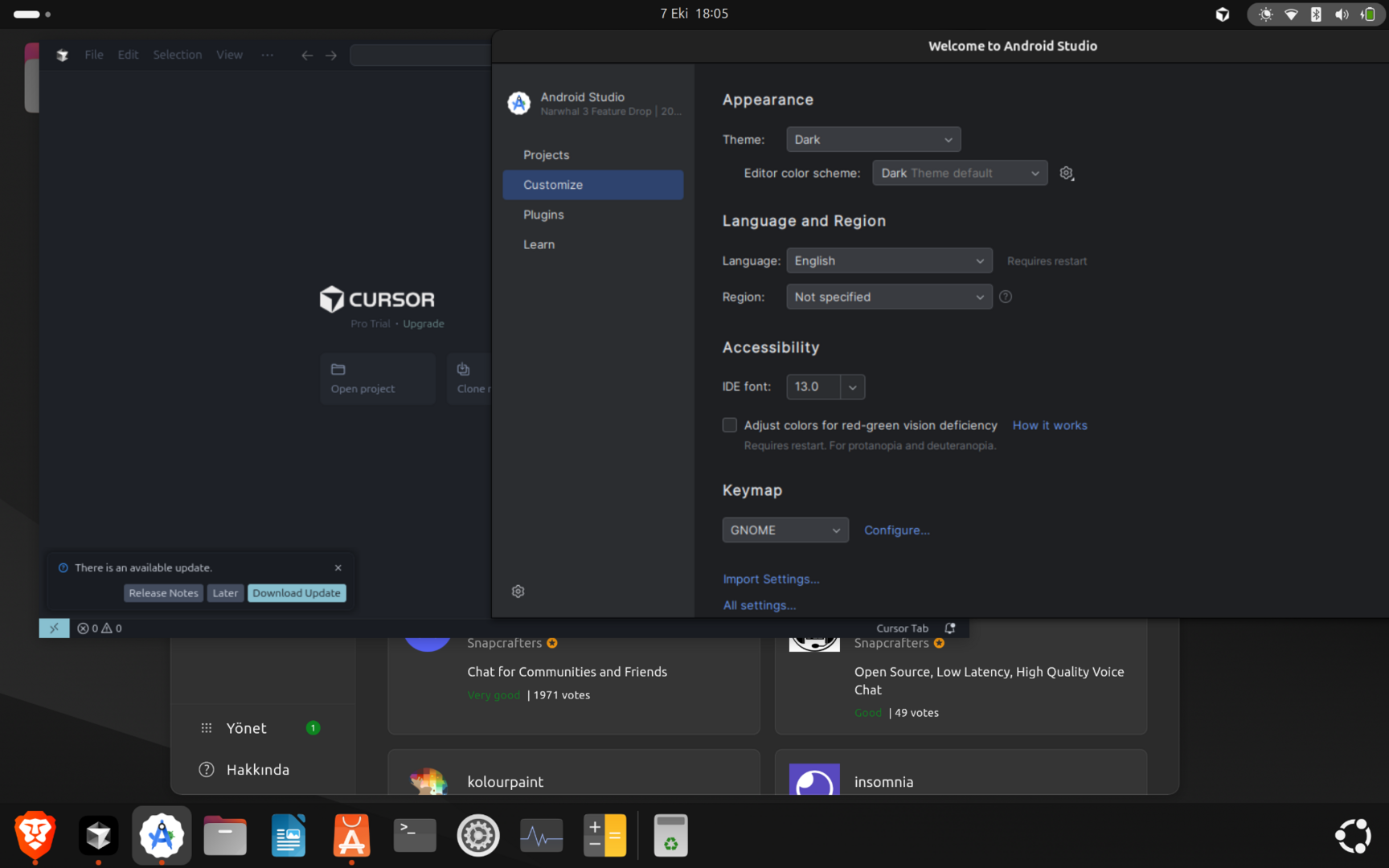Show Cursor errors and warnings count
This screenshot has width=1389, height=868.
click(100, 628)
